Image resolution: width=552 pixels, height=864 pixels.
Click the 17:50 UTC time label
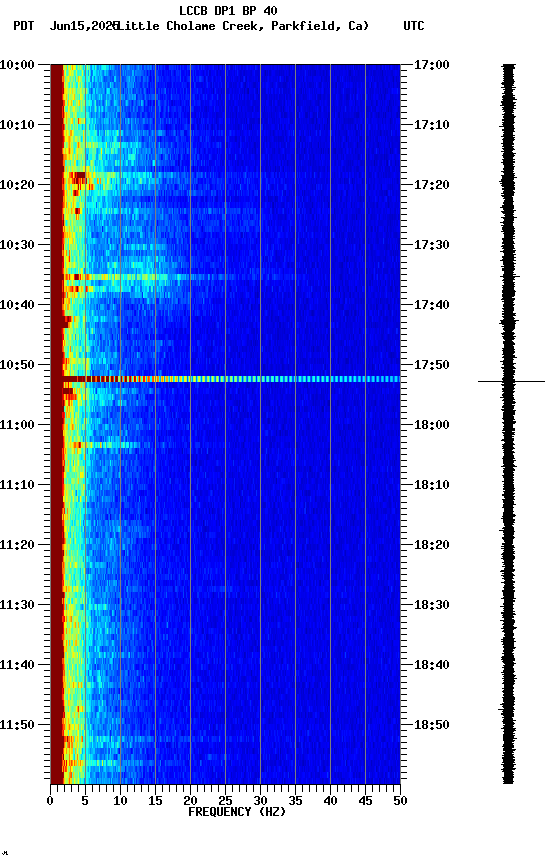click(x=432, y=365)
